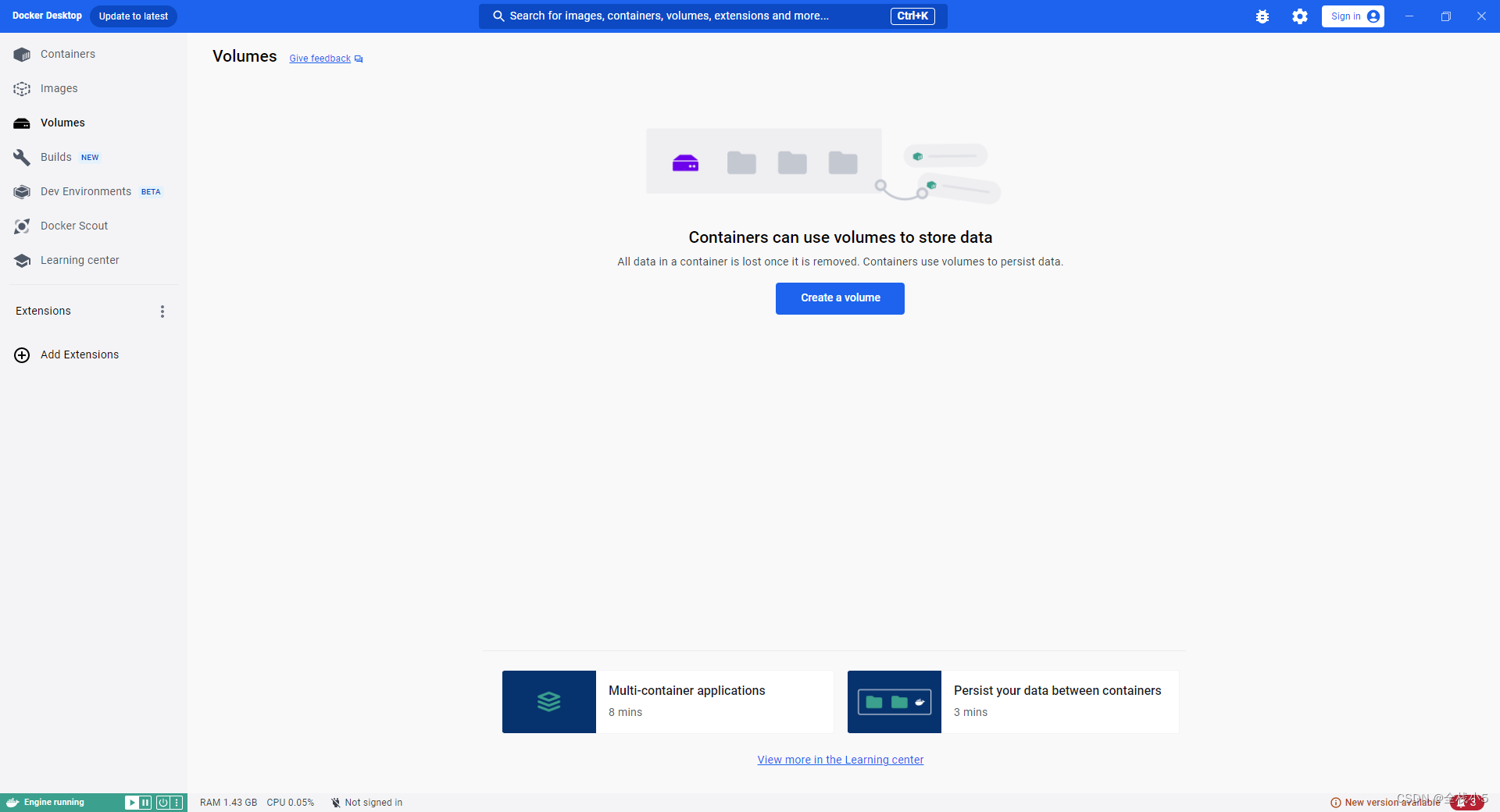Click the RAM 1.43 GB readout
The height and width of the screenshot is (812, 1500).
pyautogui.click(x=228, y=803)
